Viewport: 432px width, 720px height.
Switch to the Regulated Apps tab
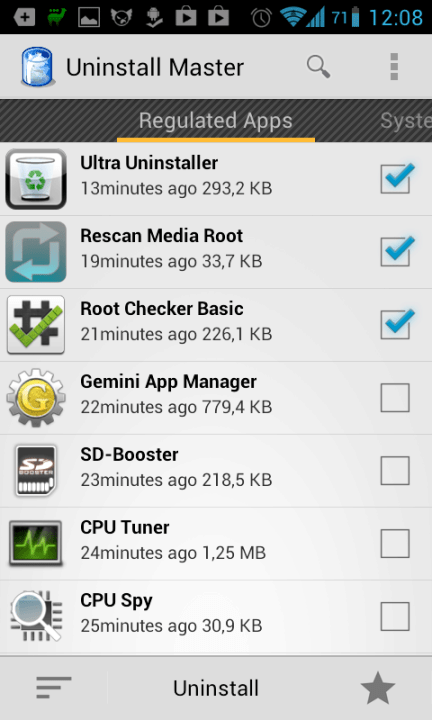pos(216,121)
